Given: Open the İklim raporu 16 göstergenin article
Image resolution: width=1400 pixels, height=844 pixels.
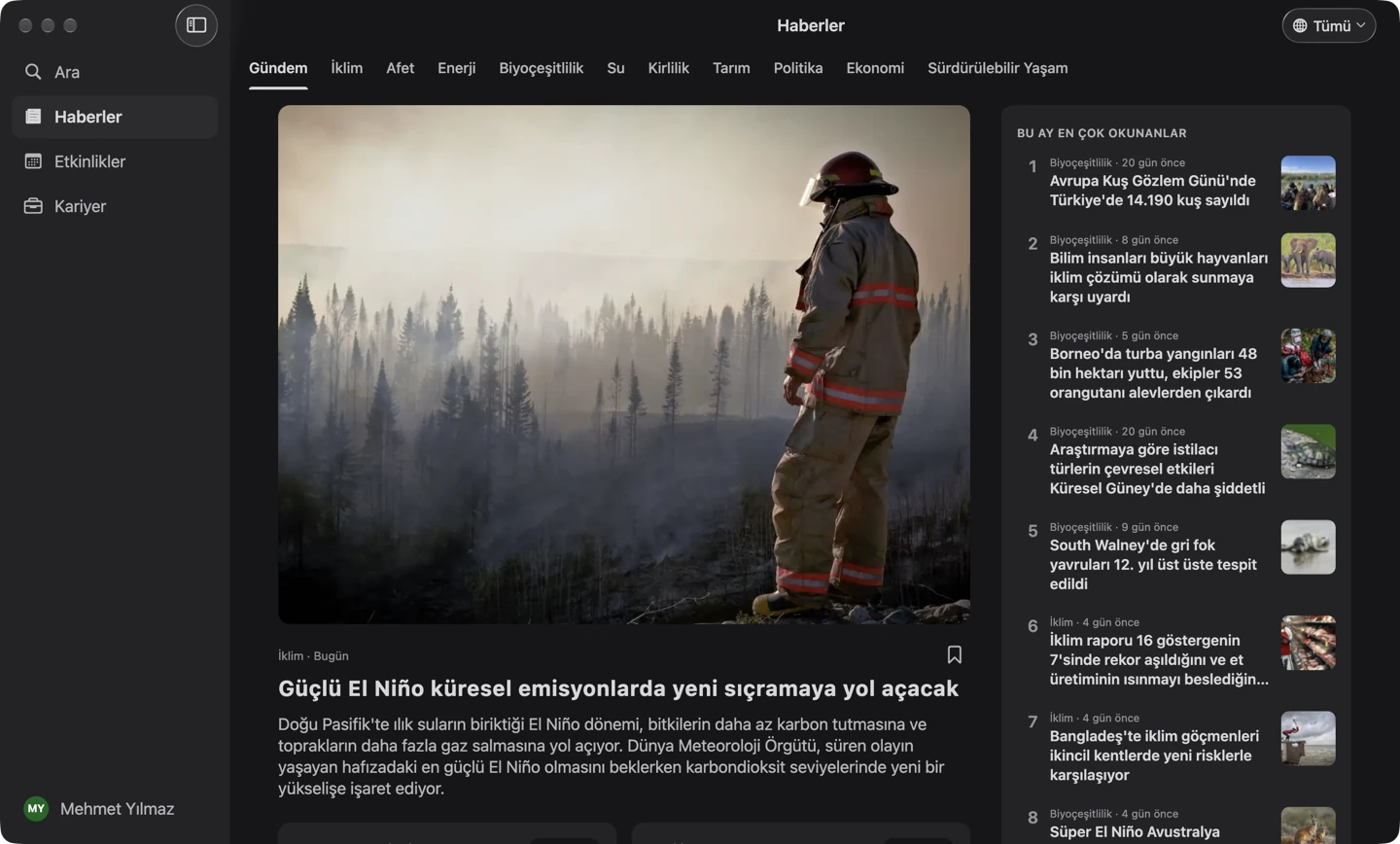Looking at the screenshot, I should pyautogui.click(x=1160, y=660).
